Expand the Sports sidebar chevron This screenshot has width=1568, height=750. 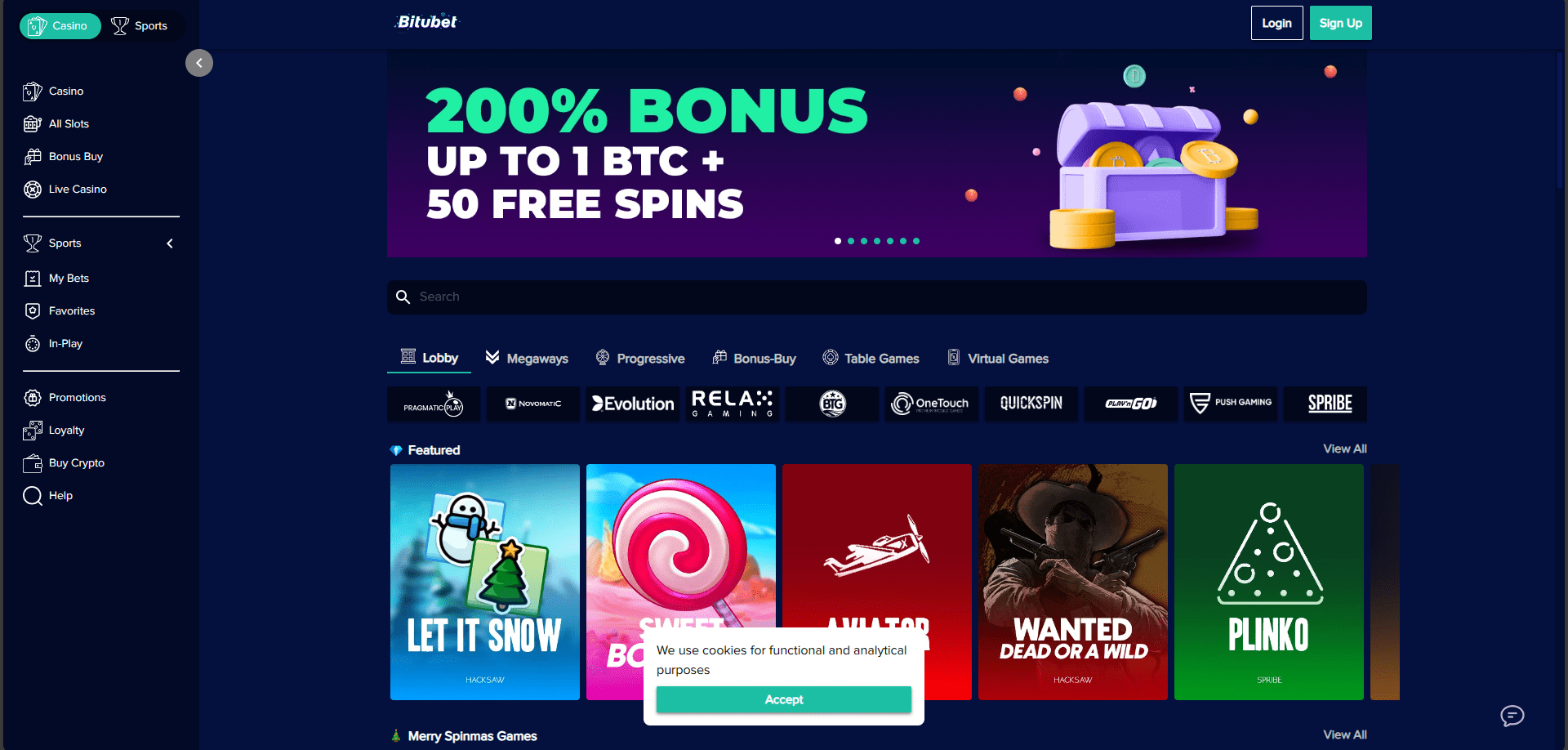pyautogui.click(x=170, y=243)
